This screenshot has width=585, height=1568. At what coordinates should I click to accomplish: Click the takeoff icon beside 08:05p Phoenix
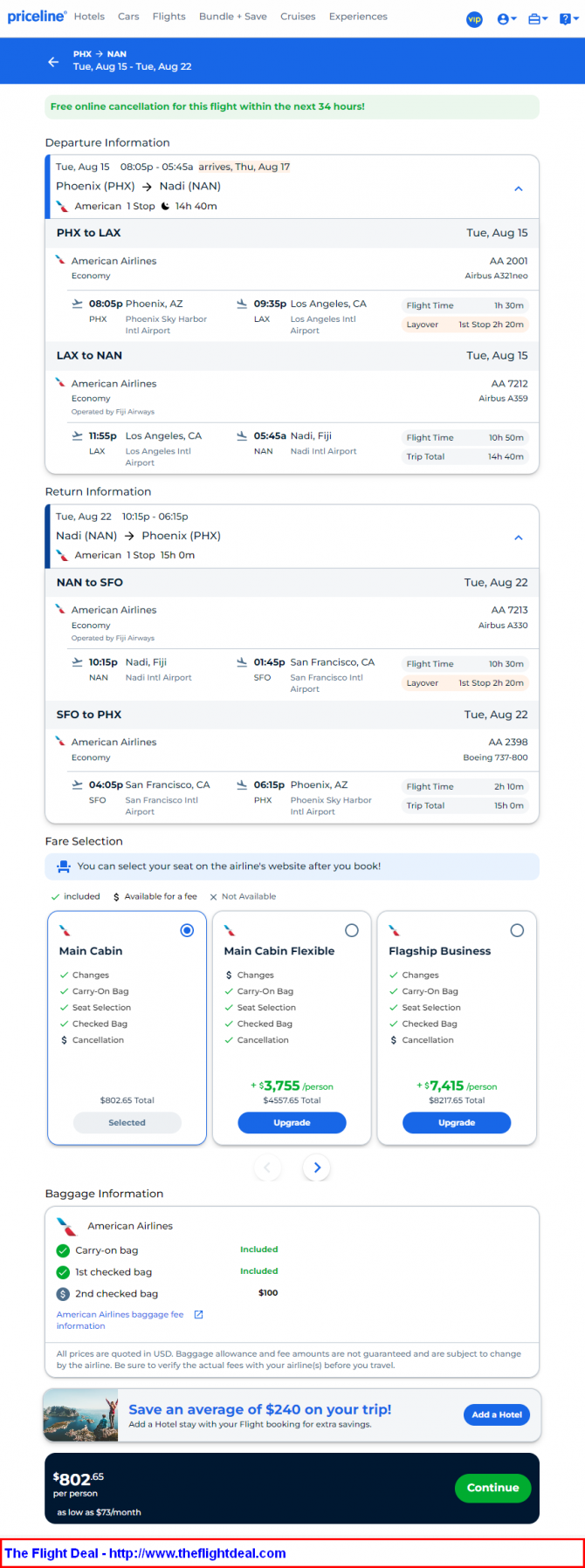tap(78, 304)
